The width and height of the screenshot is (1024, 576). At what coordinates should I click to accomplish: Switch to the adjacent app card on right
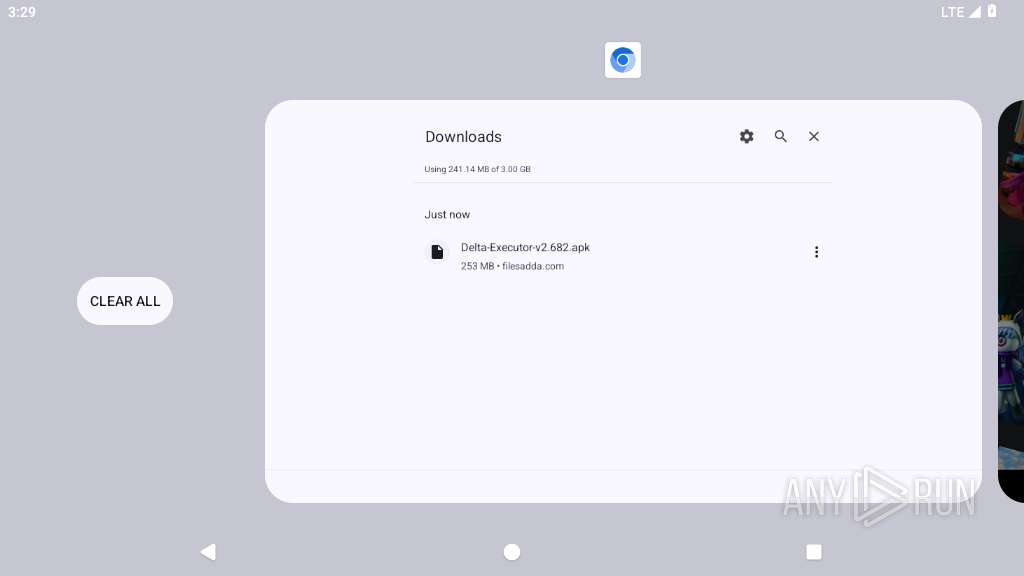pos(1011,301)
